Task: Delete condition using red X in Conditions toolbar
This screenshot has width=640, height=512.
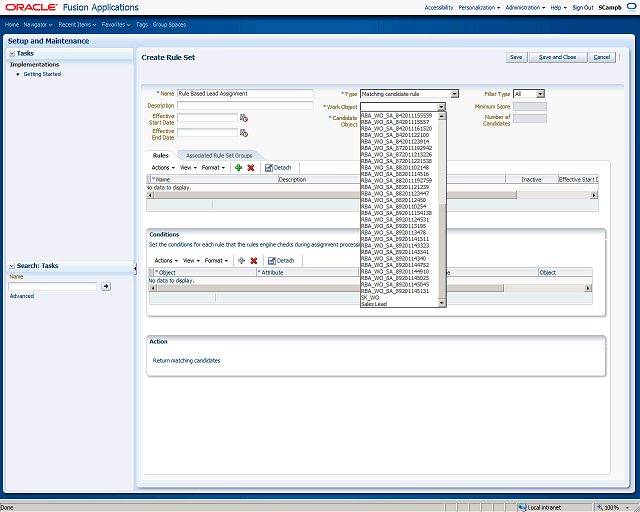Action: pyautogui.click(x=253, y=260)
